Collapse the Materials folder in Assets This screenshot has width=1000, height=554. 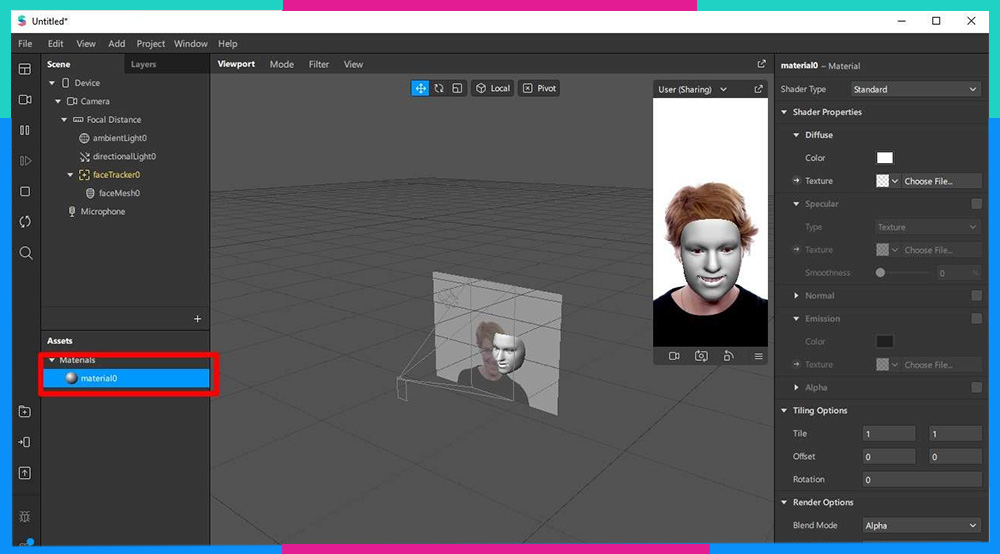(x=52, y=360)
